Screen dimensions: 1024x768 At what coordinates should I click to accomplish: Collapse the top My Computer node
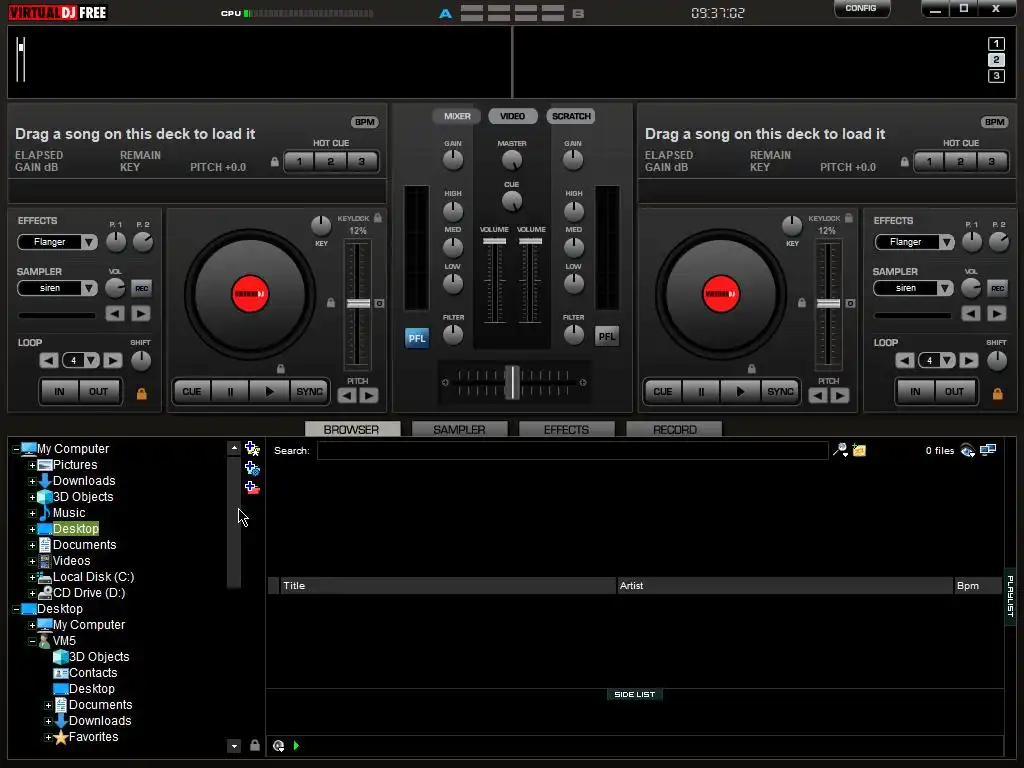coord(16,449)
